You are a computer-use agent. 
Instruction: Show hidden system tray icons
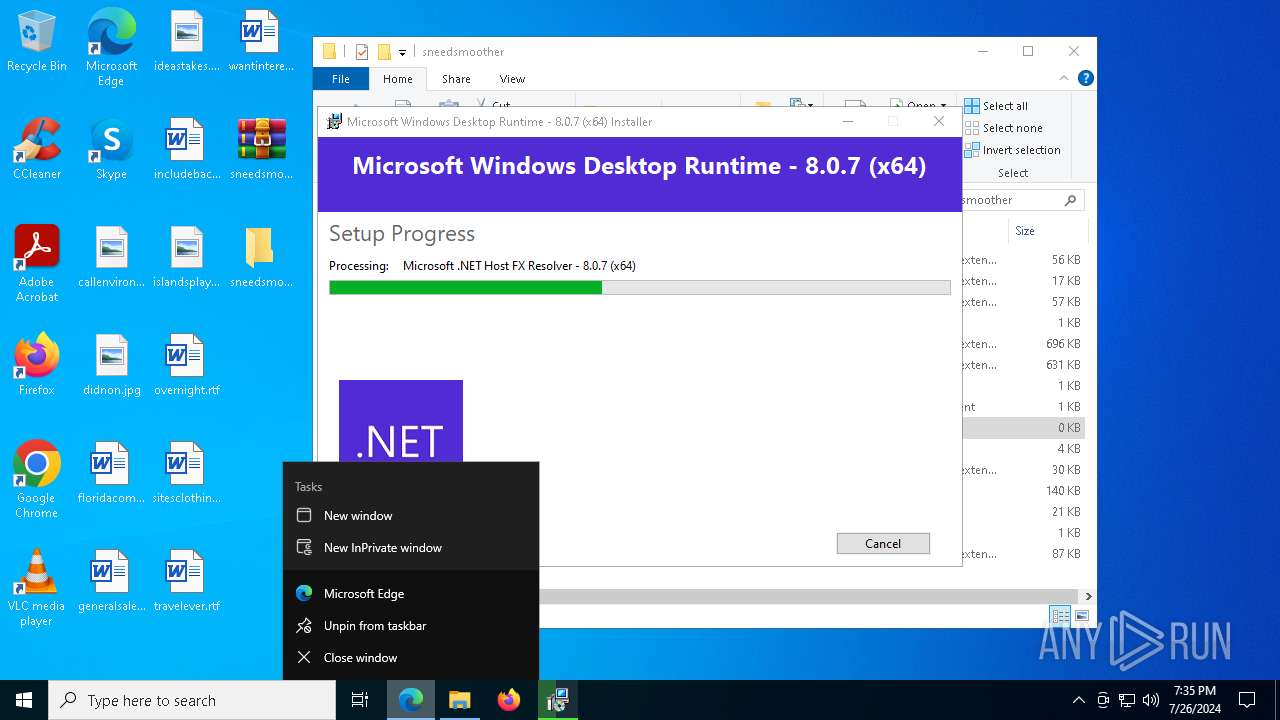point(1078,700)
